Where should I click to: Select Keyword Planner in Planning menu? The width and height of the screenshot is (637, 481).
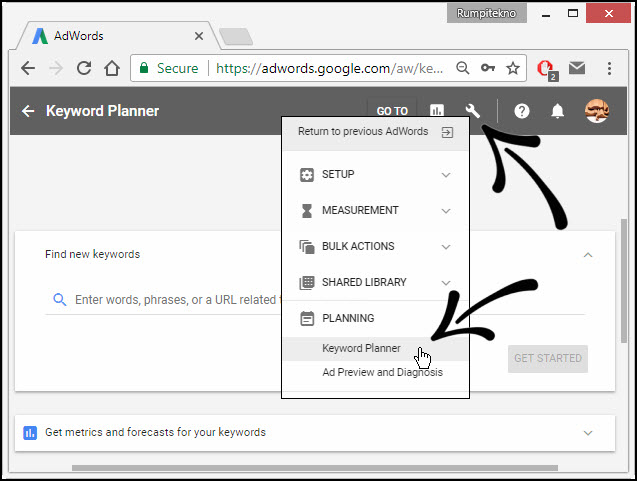[x=375, y=349]
